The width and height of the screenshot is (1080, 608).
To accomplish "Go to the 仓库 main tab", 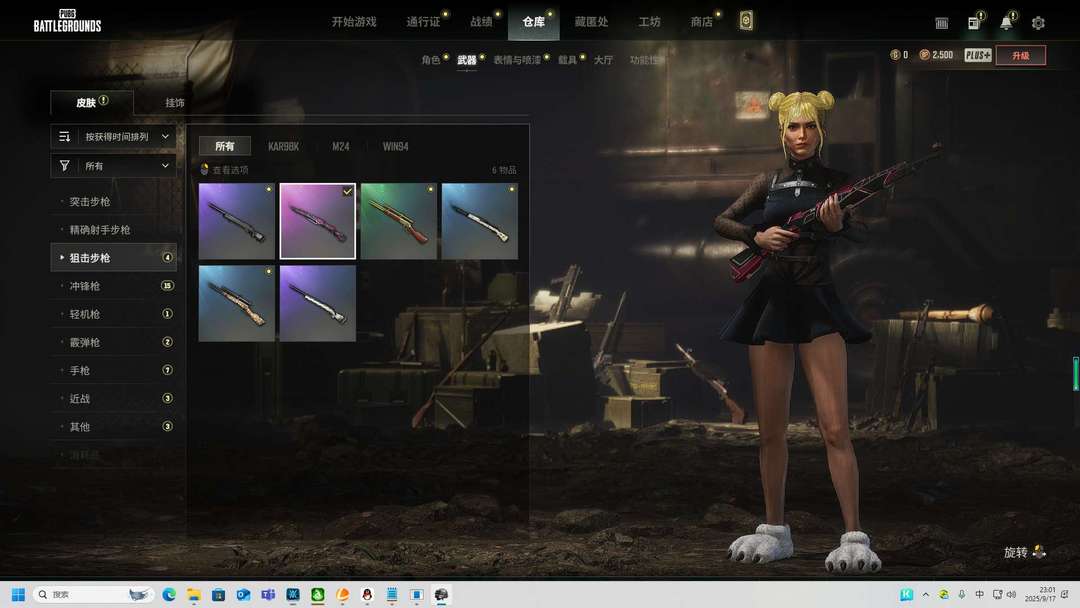I will pos(533,22).
